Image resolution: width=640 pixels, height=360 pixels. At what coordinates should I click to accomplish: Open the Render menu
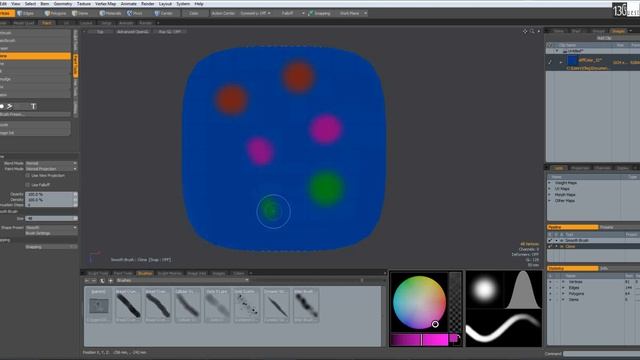pyautogui.click(x=148, y=4)
